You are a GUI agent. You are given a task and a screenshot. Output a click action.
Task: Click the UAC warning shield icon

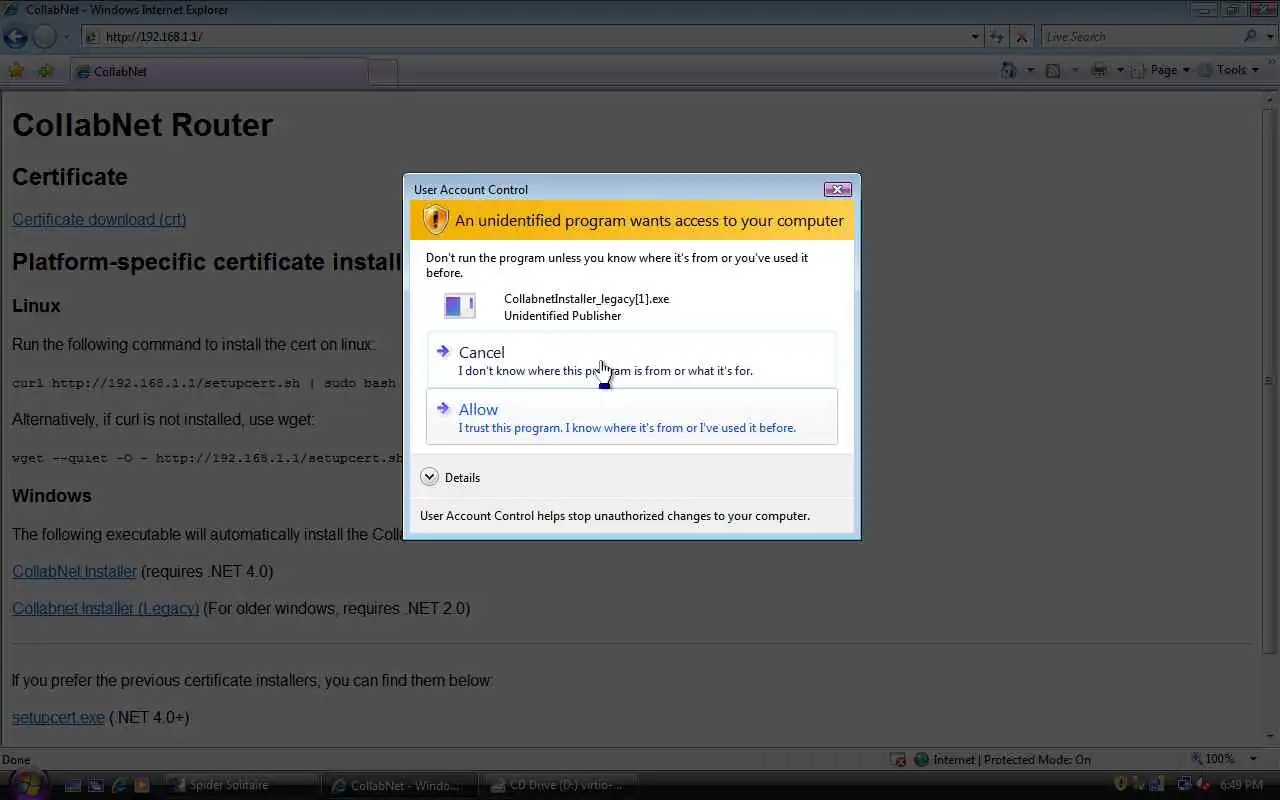pyautogui.click(x=435, y=220)
